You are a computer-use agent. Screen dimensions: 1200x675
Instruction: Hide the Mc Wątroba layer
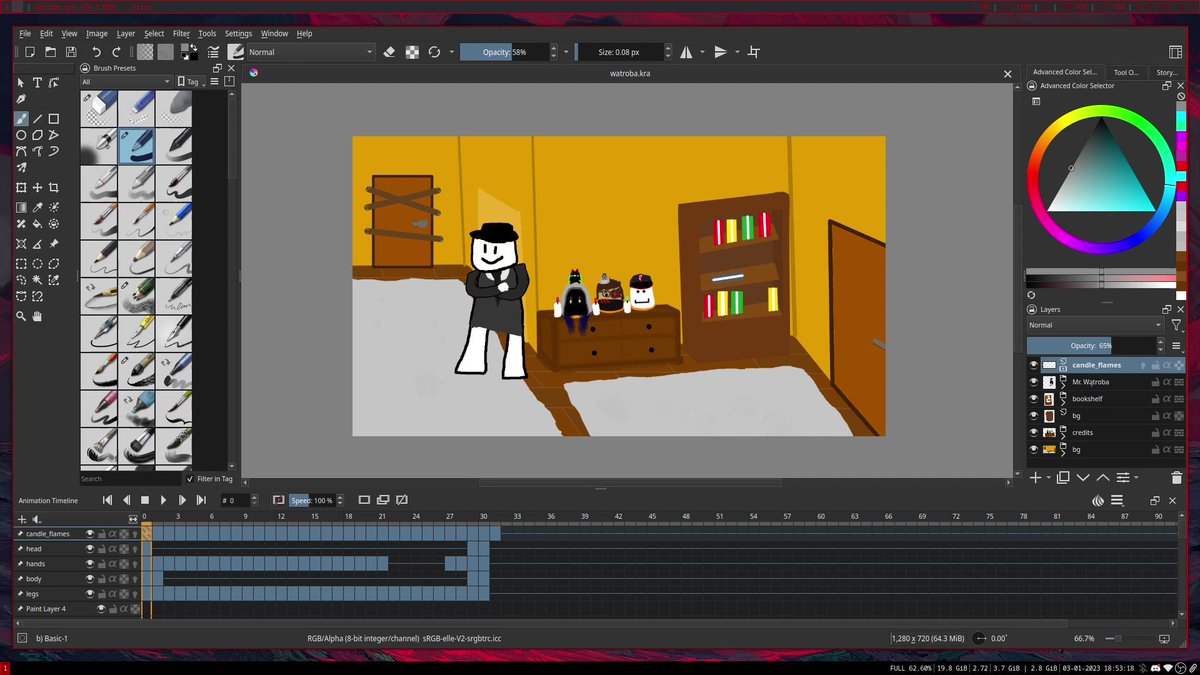(x=1034, y=382)
